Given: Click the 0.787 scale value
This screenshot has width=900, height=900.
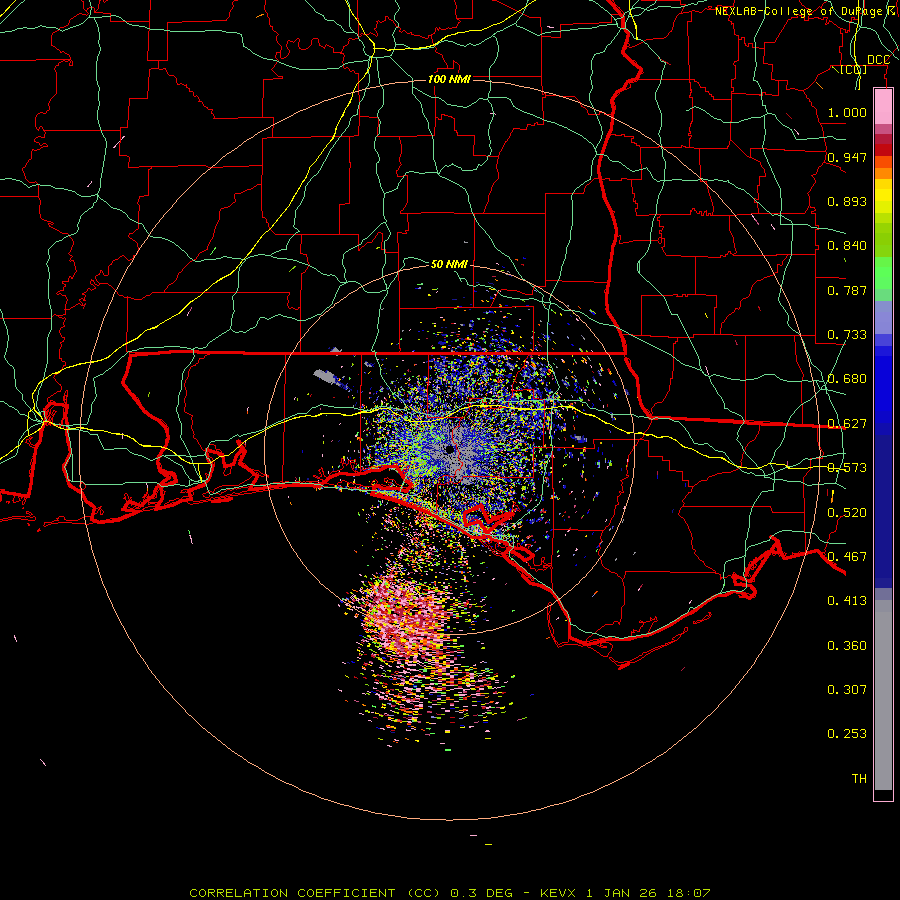Looking at the screenshot, I should coord(847,290).
